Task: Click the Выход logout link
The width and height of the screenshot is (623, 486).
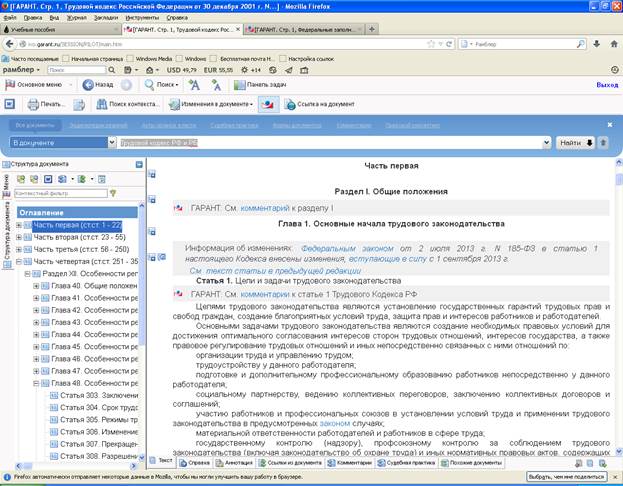Action: pos(606,85)
